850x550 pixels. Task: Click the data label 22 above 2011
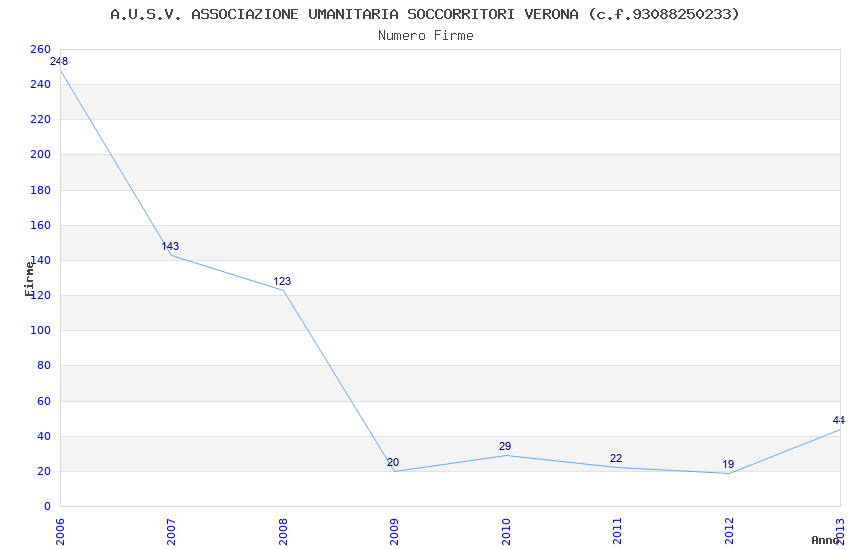click(616, 458)
